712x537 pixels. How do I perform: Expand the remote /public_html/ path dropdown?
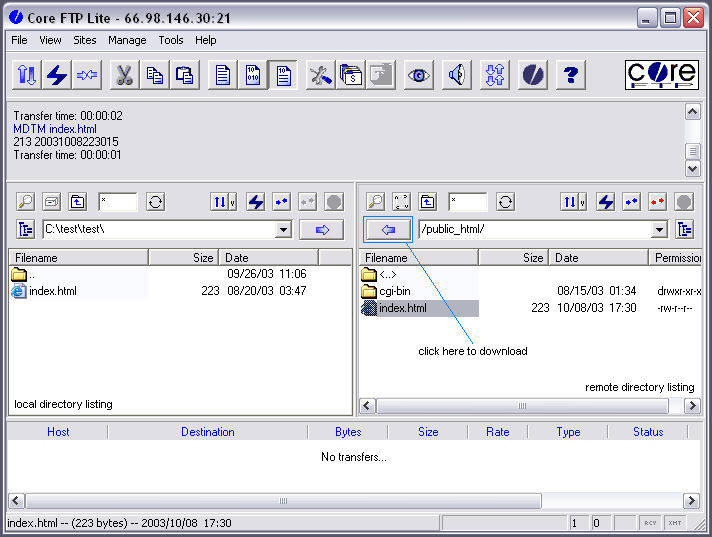pos(659,230)
